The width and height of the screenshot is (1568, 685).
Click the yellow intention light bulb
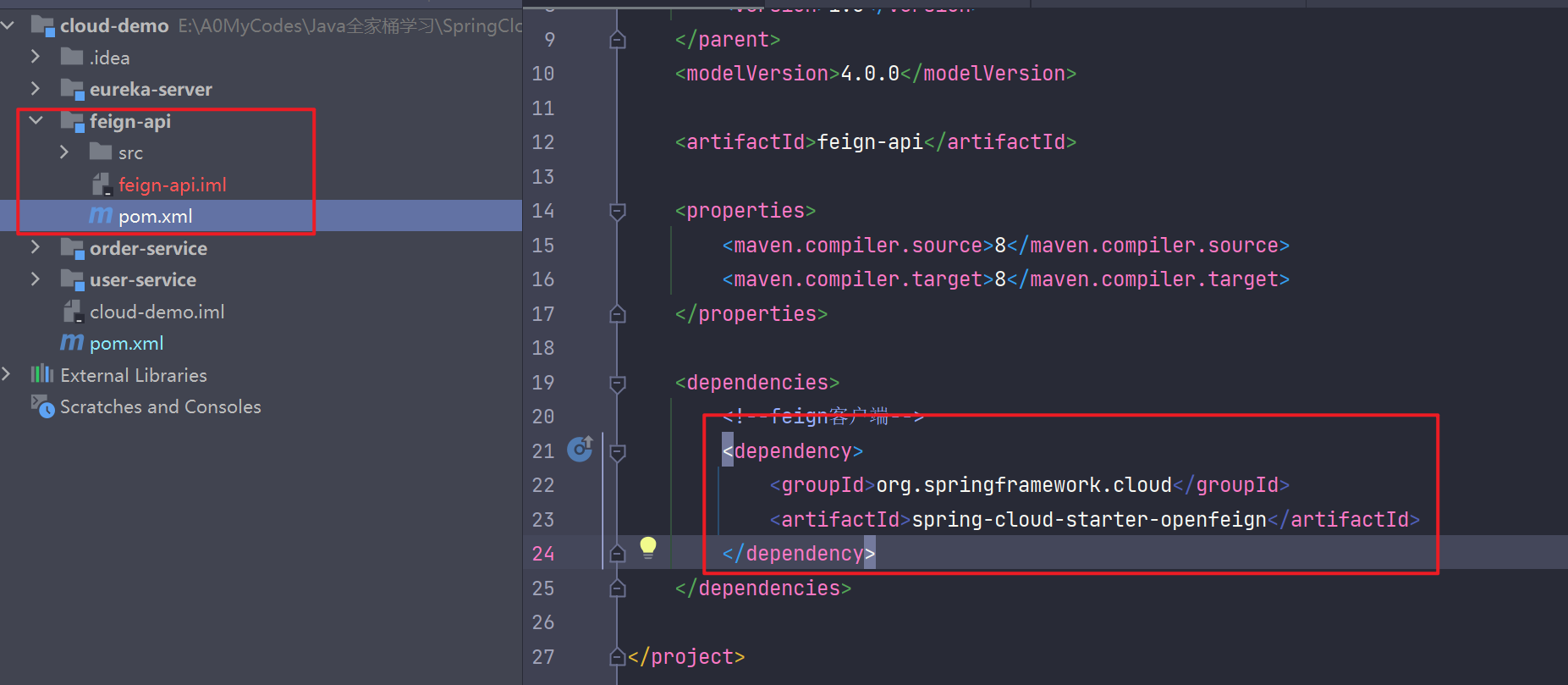[648, 547]
